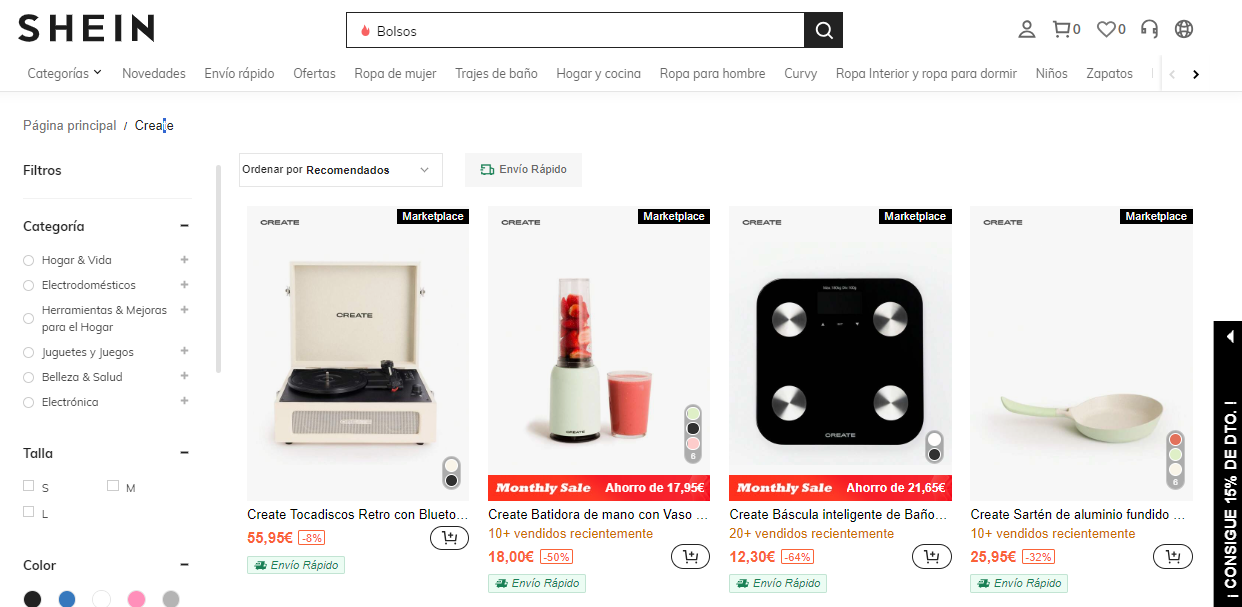This screenshot has height=607, width=1242.
Task: Open the shopping cart icon
Action: (1062, 30)
